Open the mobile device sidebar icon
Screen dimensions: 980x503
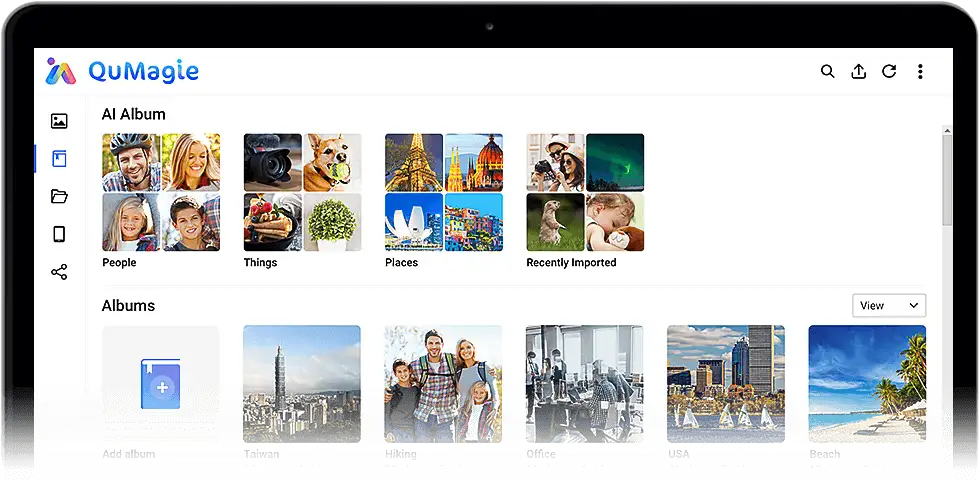point(59,234)
